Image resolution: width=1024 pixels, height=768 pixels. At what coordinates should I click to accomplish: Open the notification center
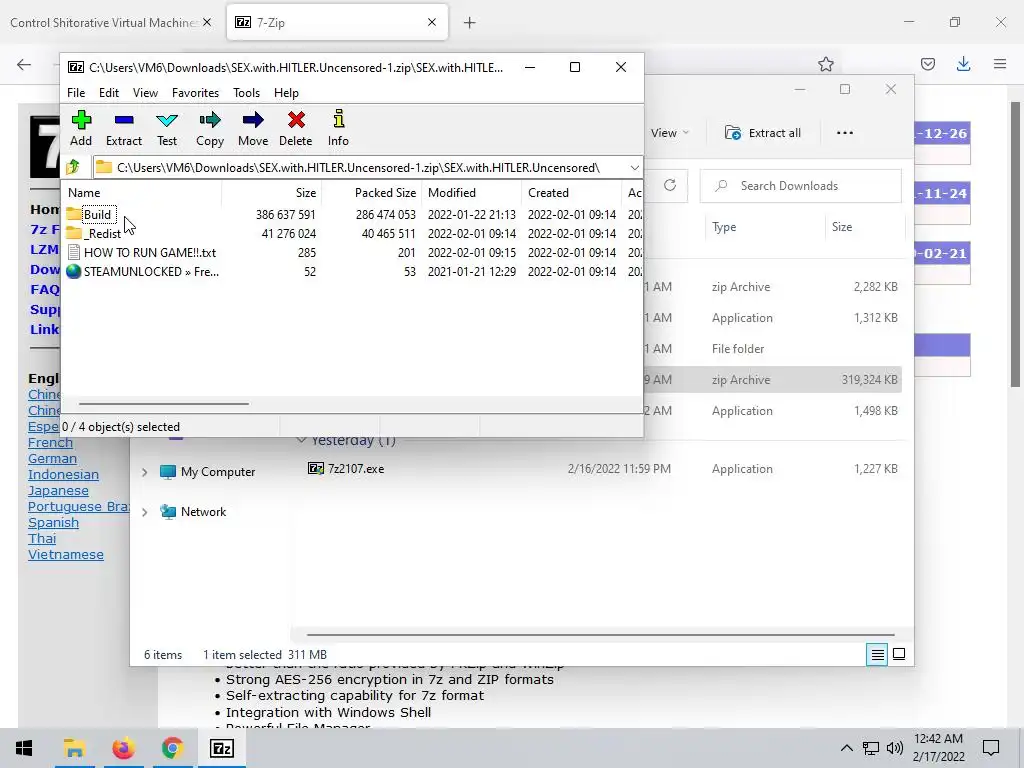991,748
